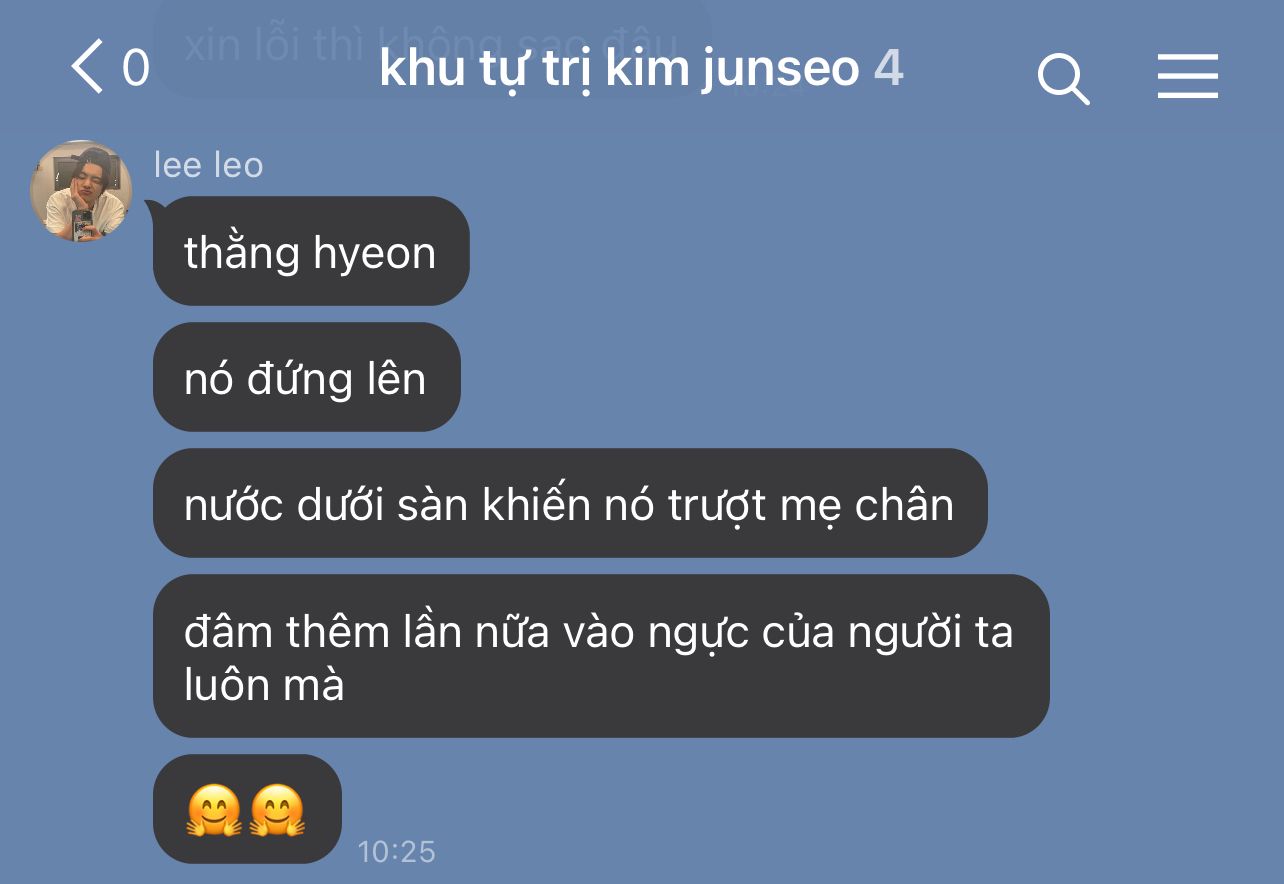Viewport: 1284px width, 884px height.
Task: Select the message bubble thằng hyeon
Action: click(x=310, y=251)
